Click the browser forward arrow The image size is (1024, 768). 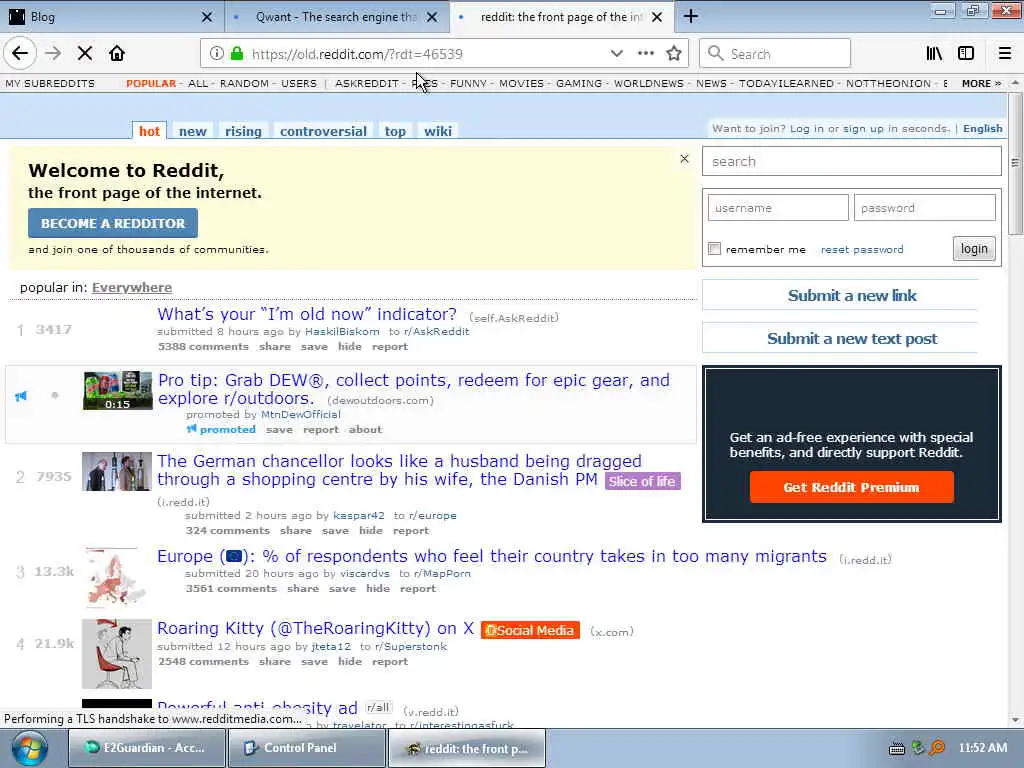pyautogui.click(x=53, y=54)
